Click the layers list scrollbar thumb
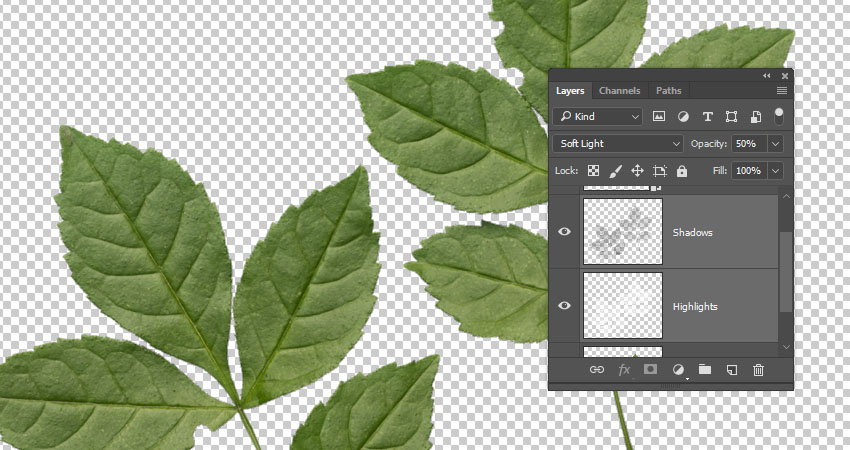850x450 pixels. [785, 272]
